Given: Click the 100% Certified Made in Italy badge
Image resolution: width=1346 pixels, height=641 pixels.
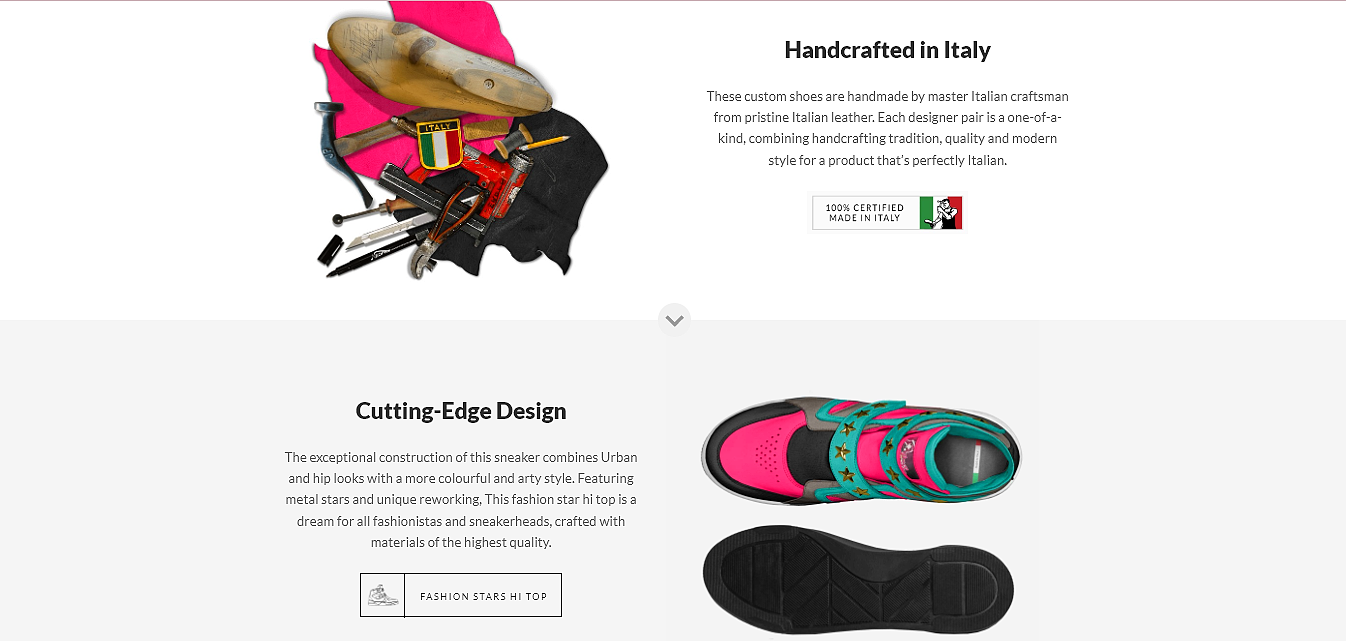Looking at the screenshot, I should tap(887, 213).
